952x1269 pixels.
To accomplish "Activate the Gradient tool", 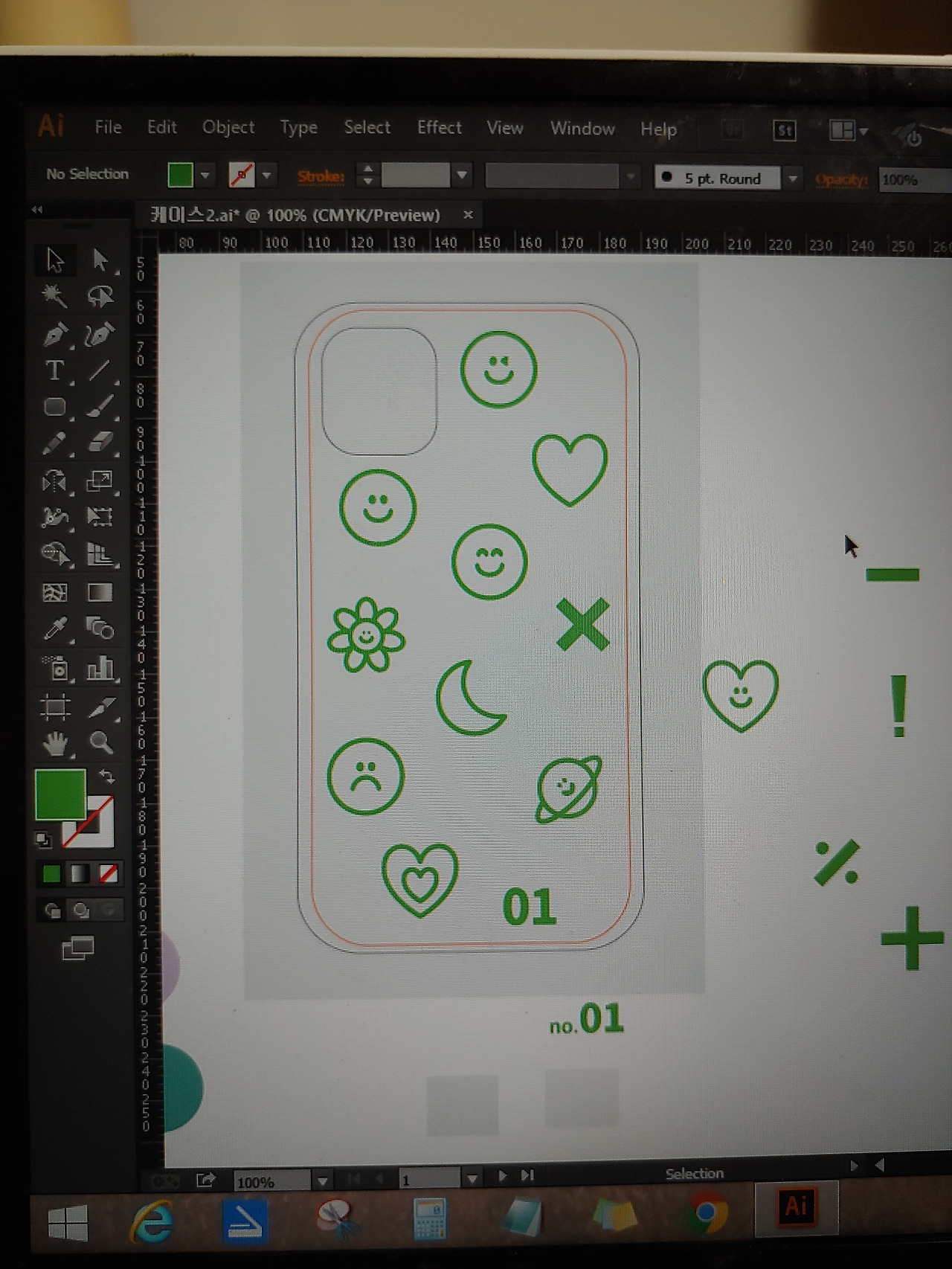I will point(100,592).
